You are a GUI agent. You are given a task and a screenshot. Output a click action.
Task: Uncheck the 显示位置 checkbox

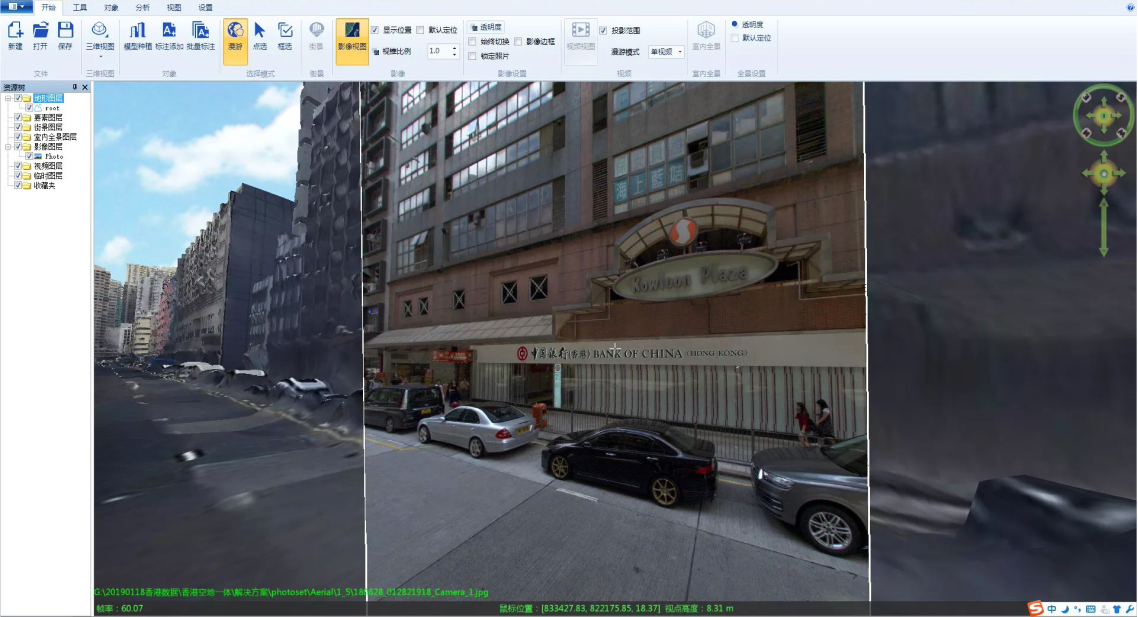(375, 30)
